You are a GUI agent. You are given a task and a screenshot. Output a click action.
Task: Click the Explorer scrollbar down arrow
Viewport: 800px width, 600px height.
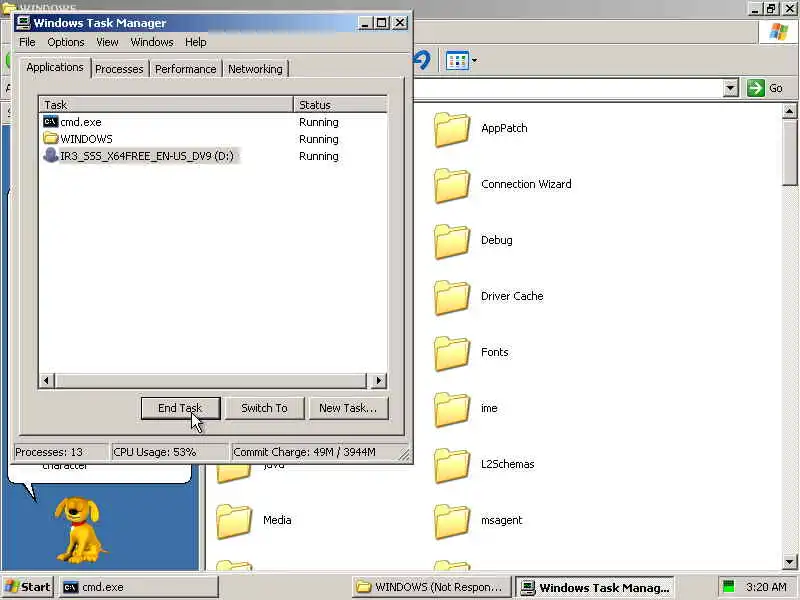pyautogui.click(x=790, y=562)
